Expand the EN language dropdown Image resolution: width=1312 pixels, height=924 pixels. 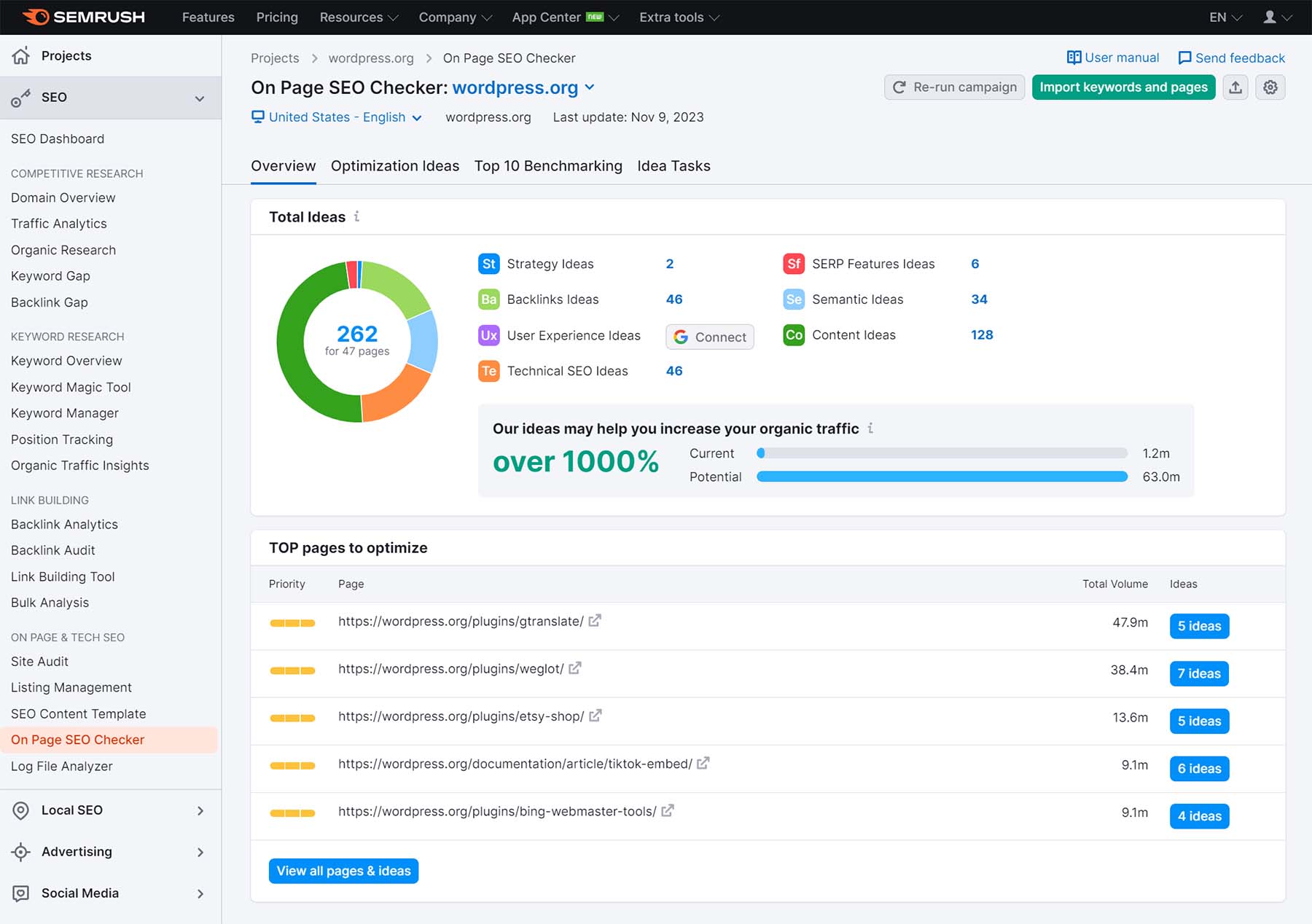(1225, 17)
